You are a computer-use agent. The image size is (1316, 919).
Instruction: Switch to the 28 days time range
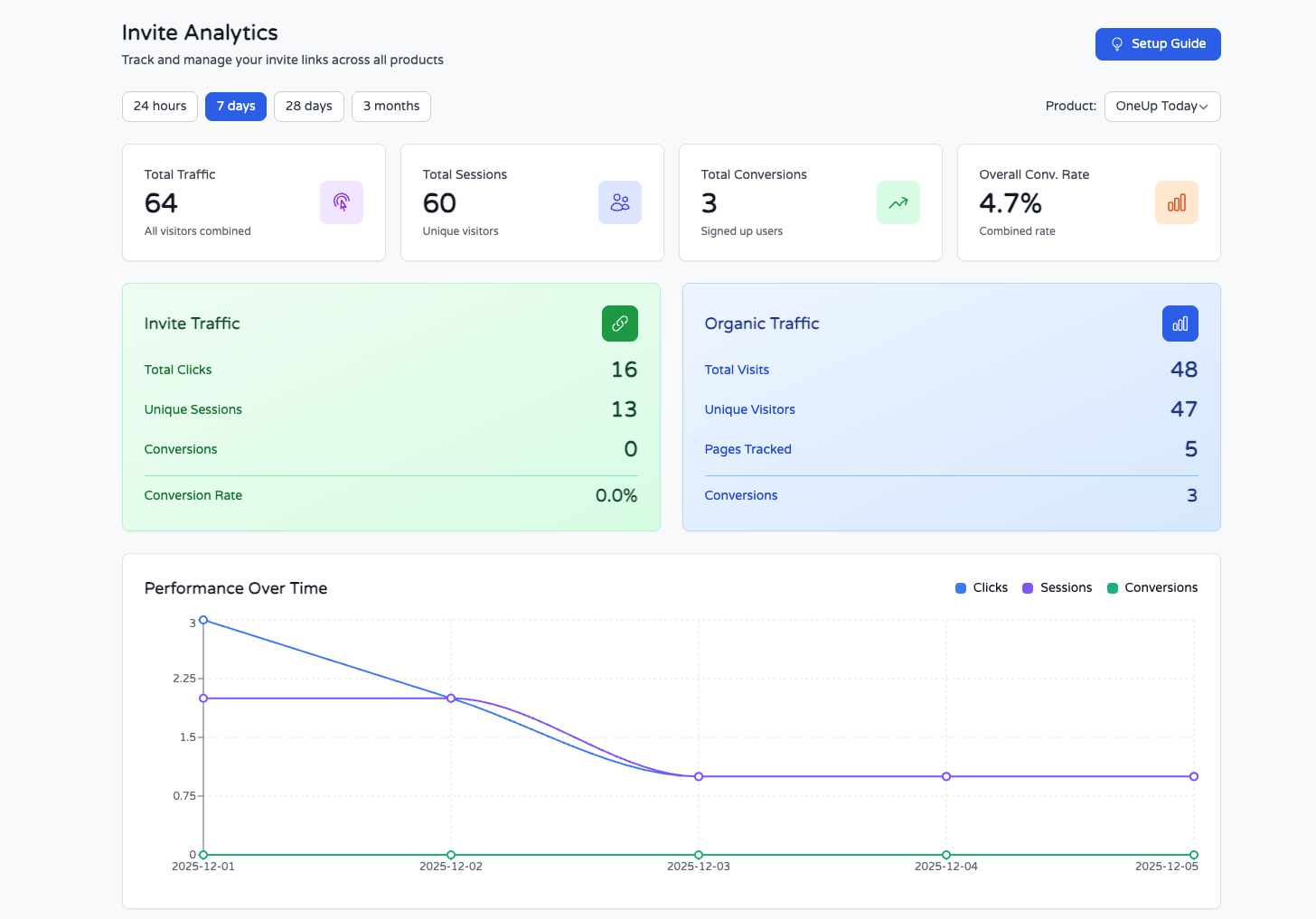click(308, 107)
